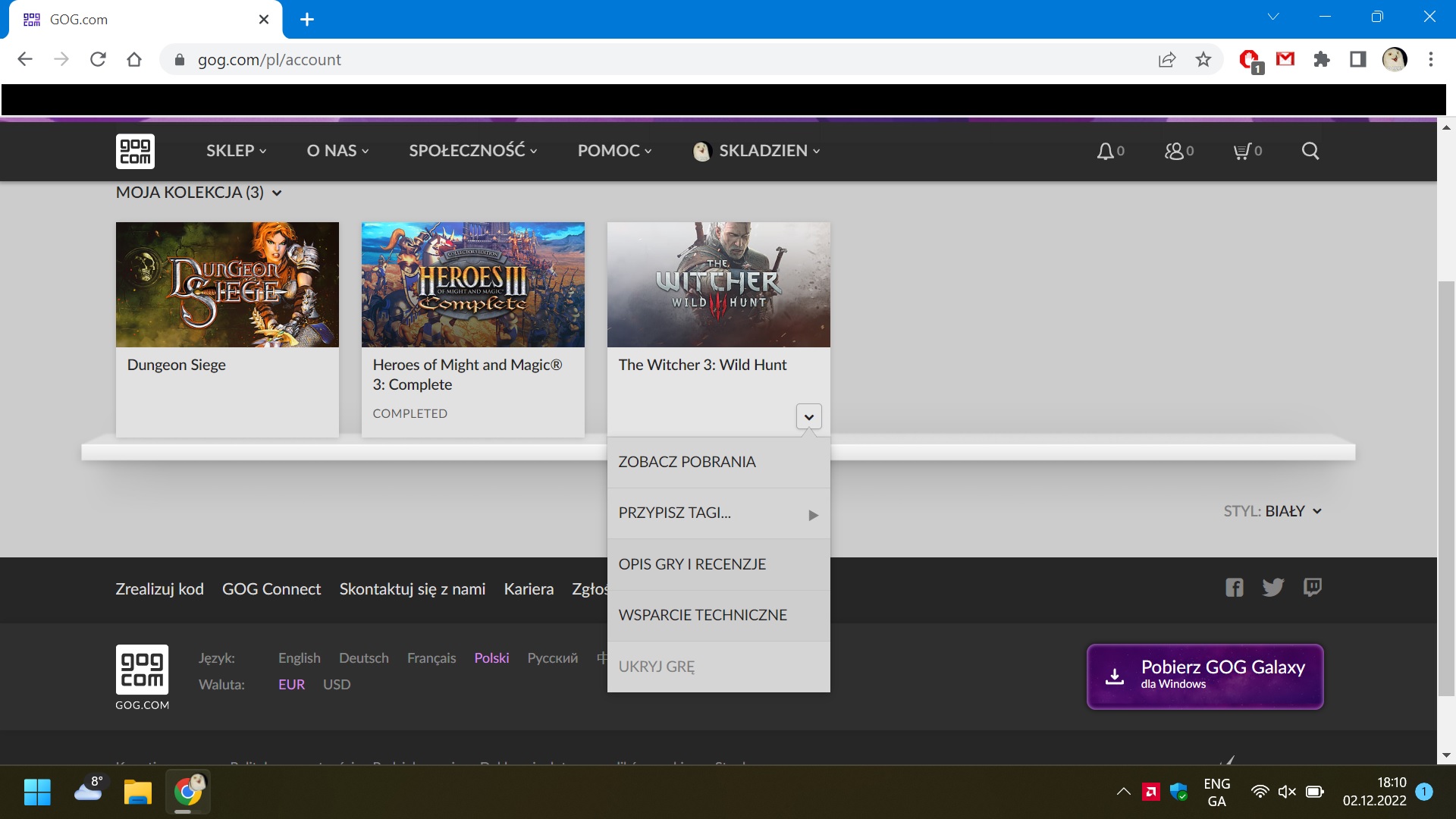Viewport: 1456px width, 819px height.
Task: Open Chrome three-dot menu
Action: 1431,59
